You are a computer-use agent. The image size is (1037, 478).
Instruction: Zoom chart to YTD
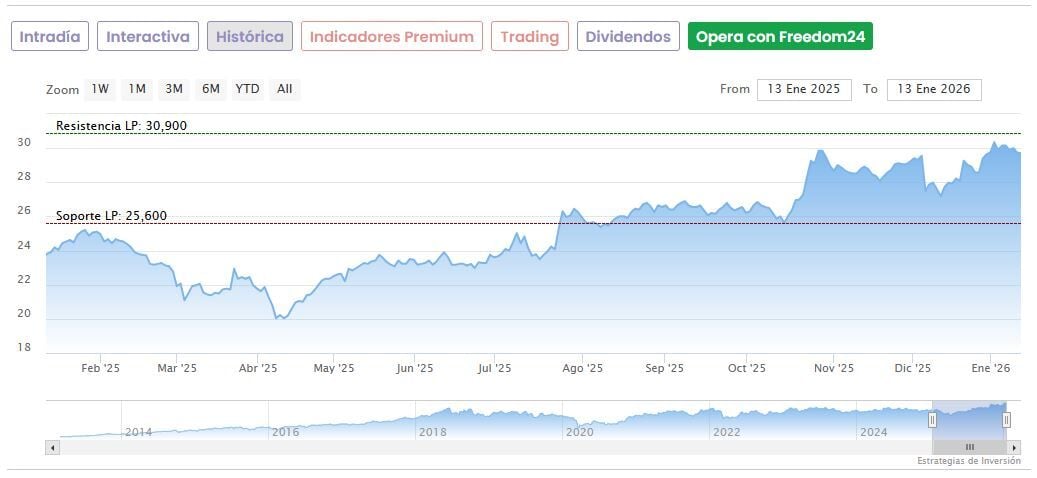(247, 89)
